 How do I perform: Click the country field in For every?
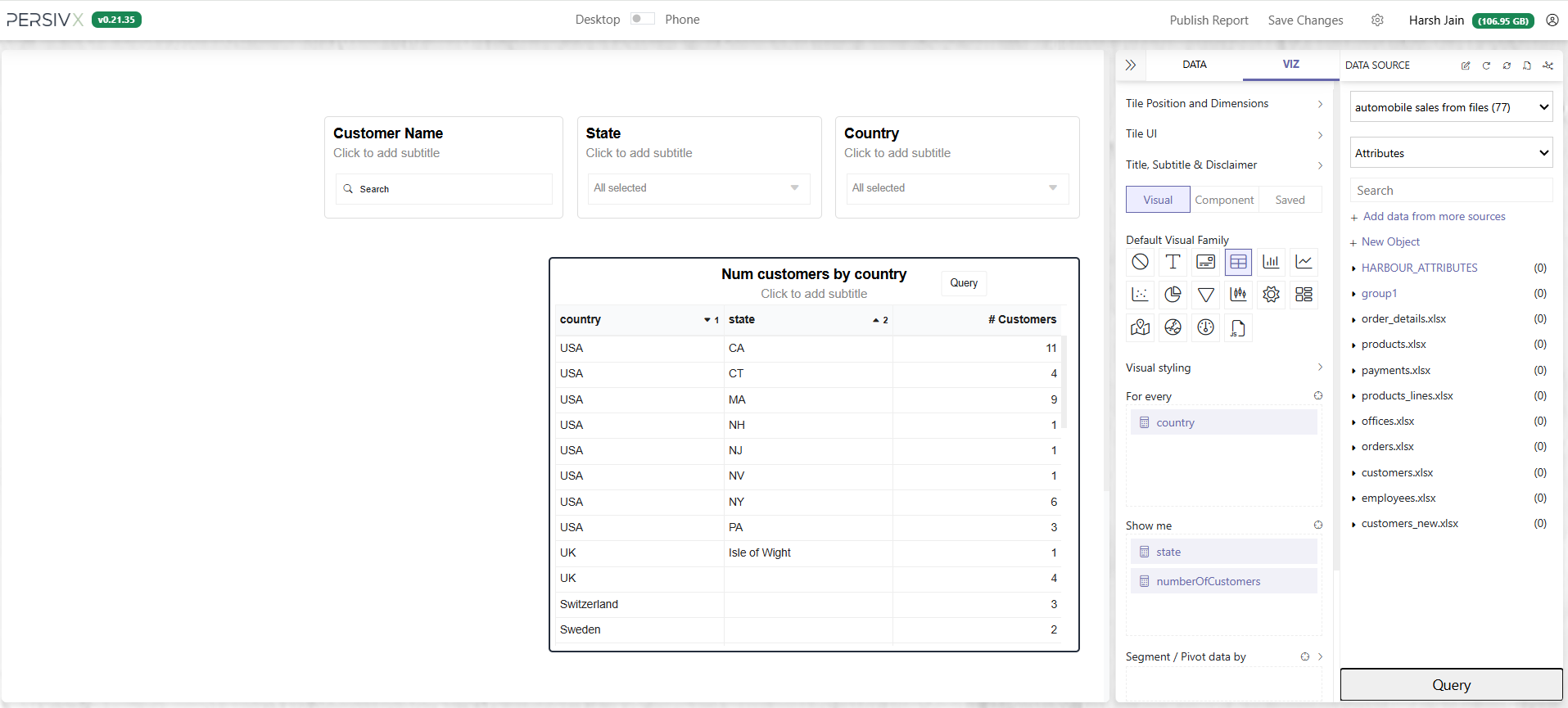pos(1224,422)
